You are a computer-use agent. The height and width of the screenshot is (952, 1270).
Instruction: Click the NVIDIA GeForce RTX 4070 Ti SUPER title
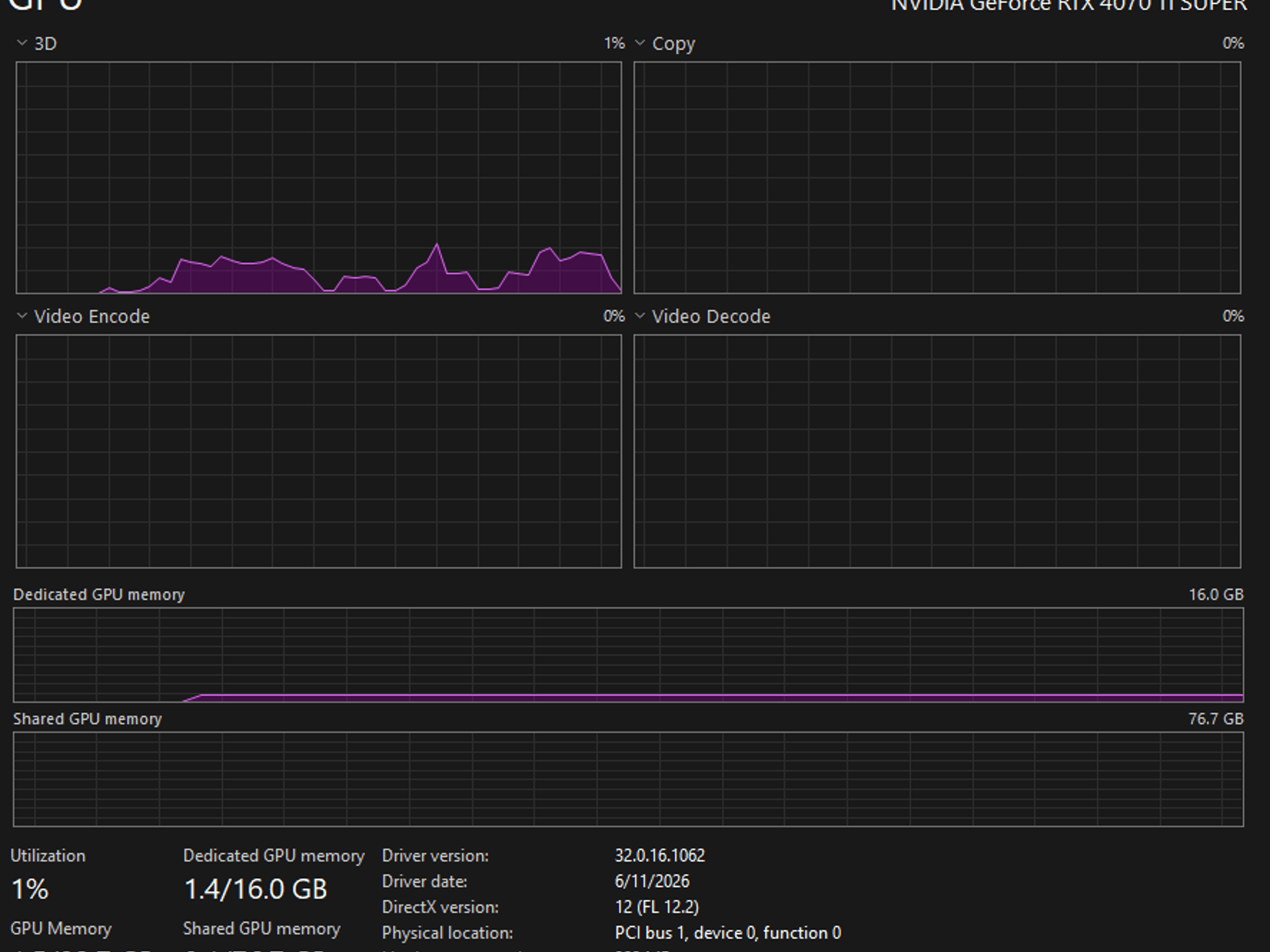[1068, 6]
